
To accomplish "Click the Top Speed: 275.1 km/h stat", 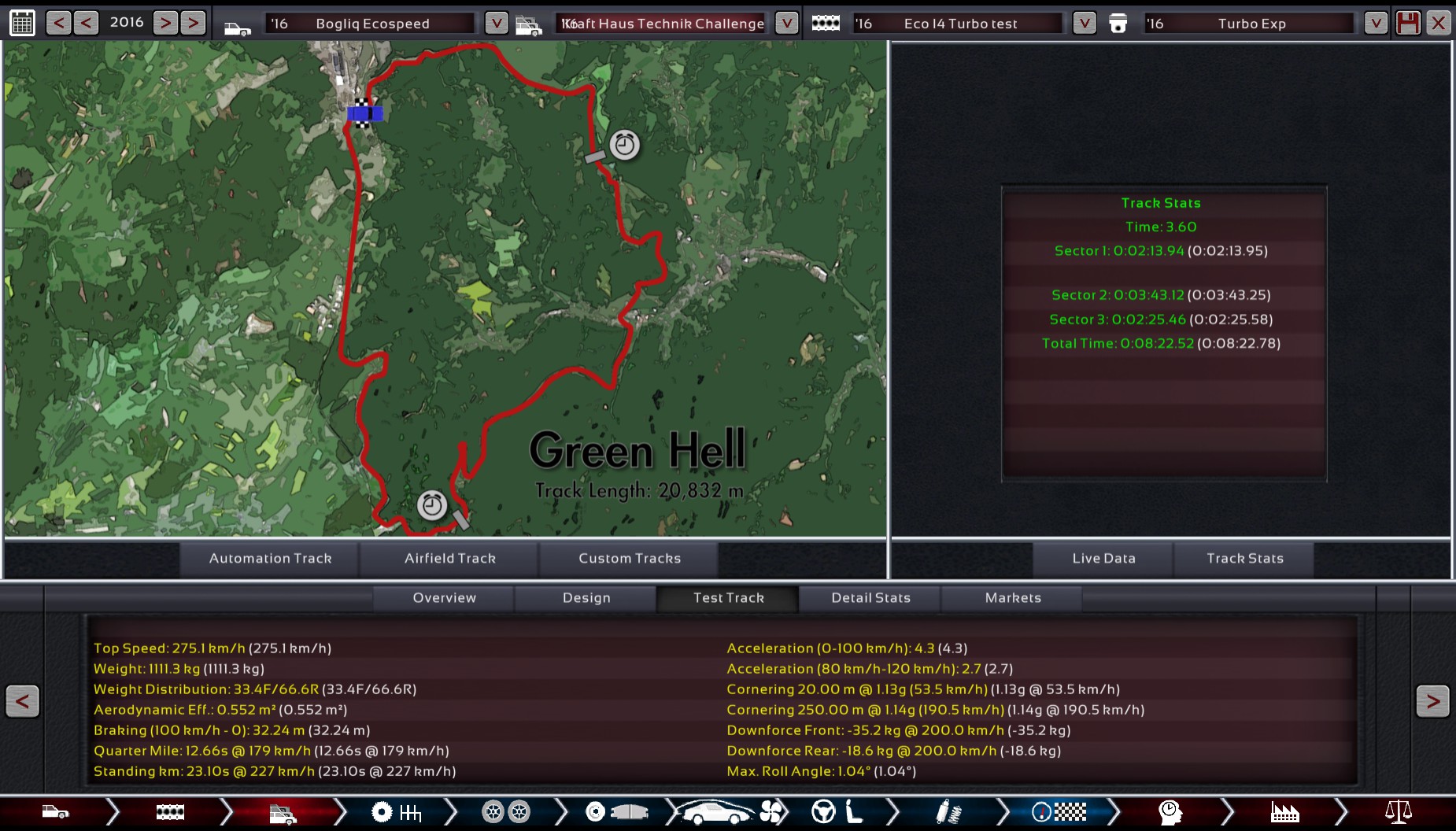I will (x=212, y=648).
